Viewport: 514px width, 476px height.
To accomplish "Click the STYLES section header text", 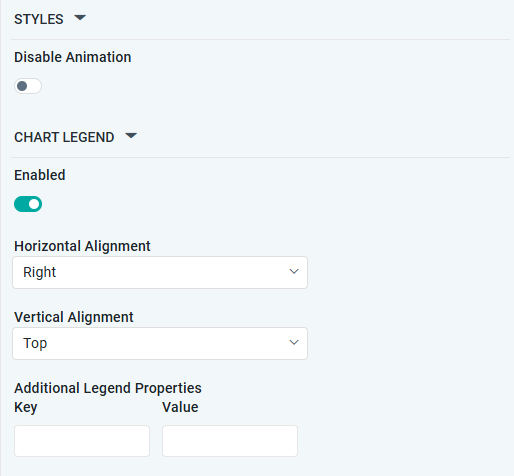I will [39, 19].
